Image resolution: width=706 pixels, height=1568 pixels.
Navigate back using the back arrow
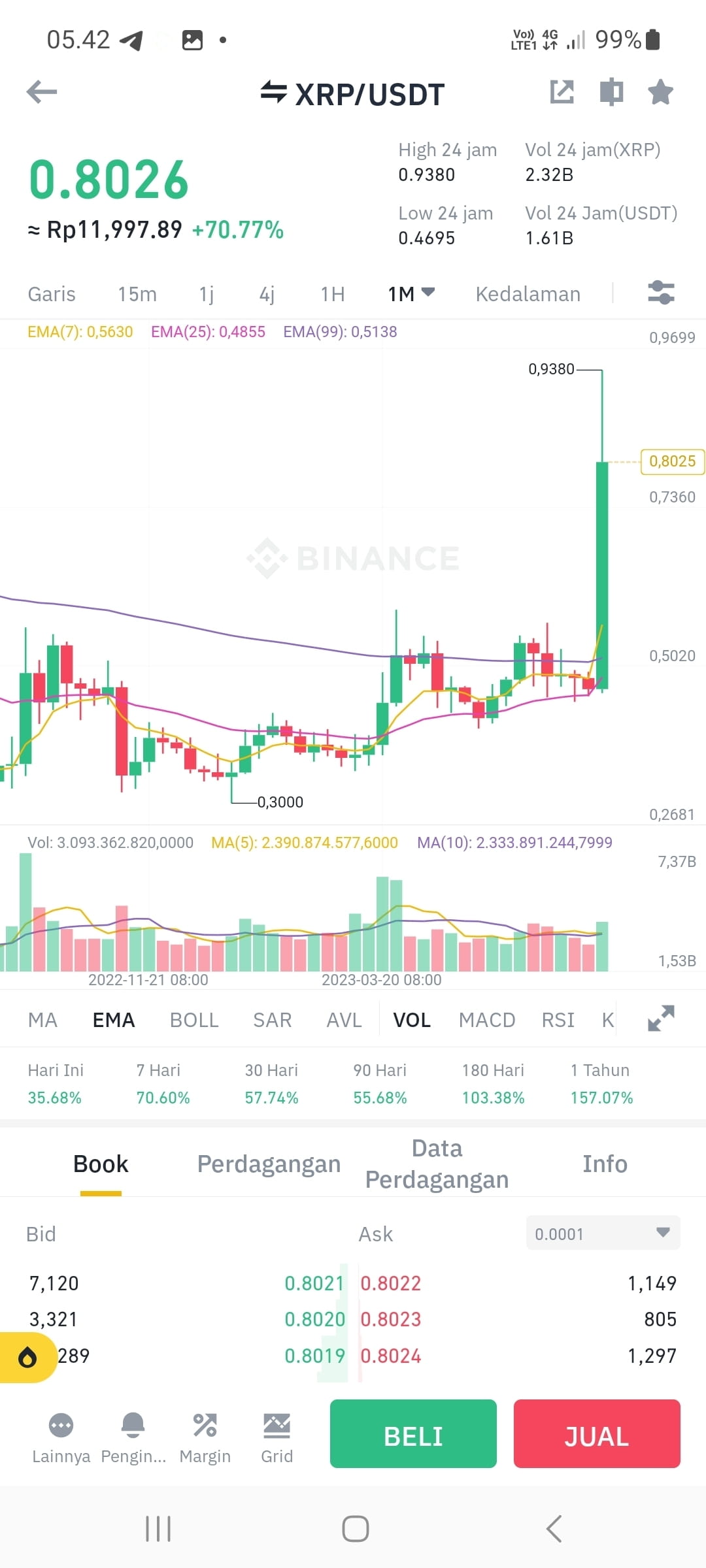(41, 91)
